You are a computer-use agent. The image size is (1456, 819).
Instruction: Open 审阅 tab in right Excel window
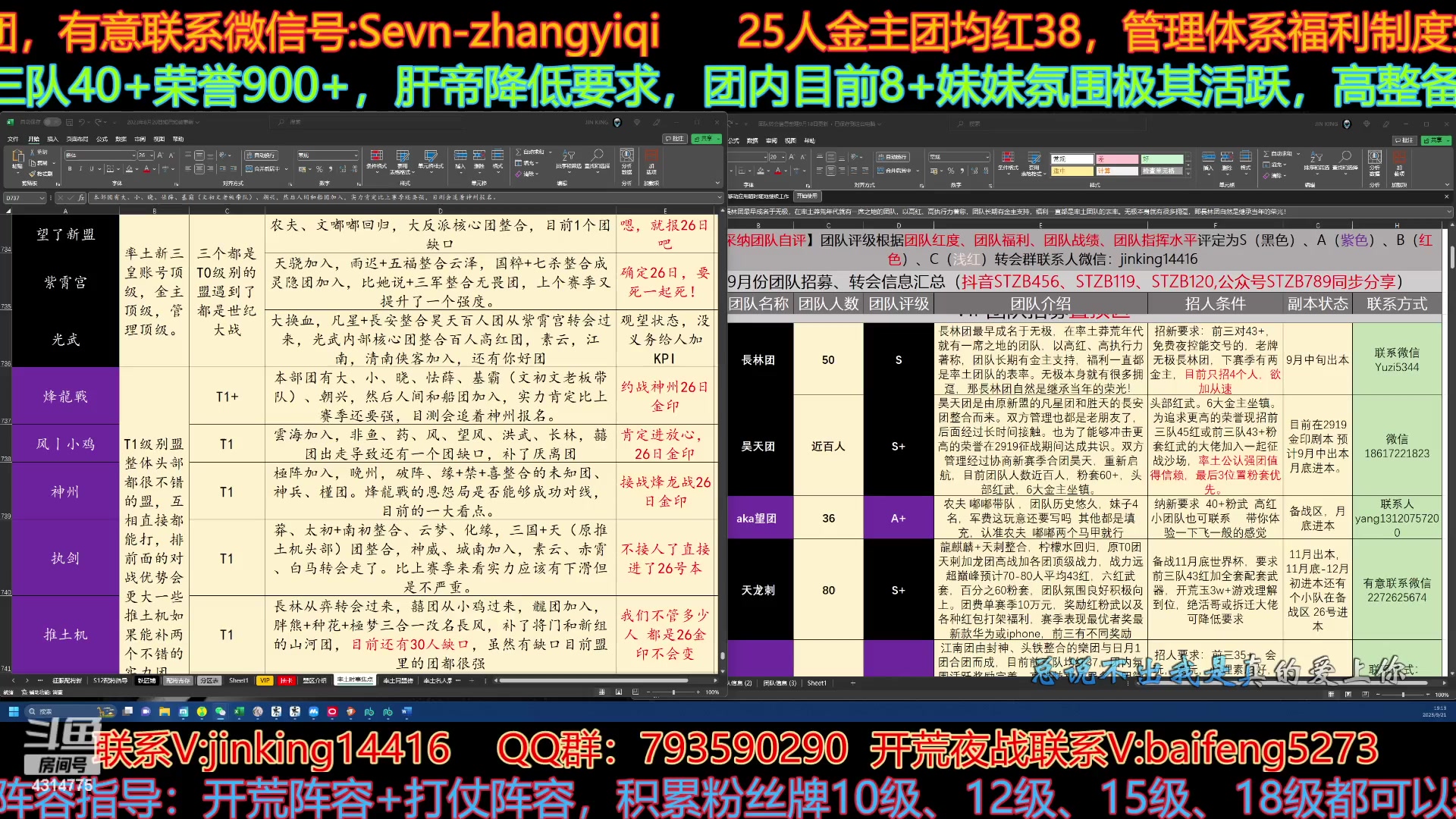[x=771, y=140]
